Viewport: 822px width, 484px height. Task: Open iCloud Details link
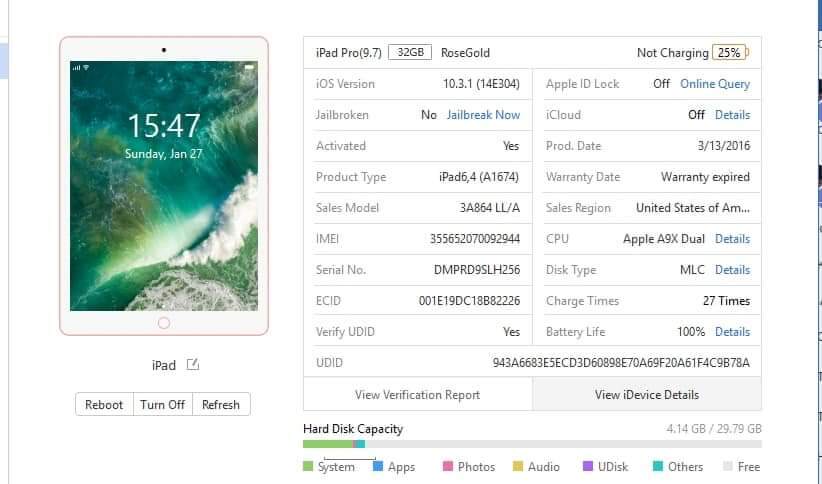point(732,115)
